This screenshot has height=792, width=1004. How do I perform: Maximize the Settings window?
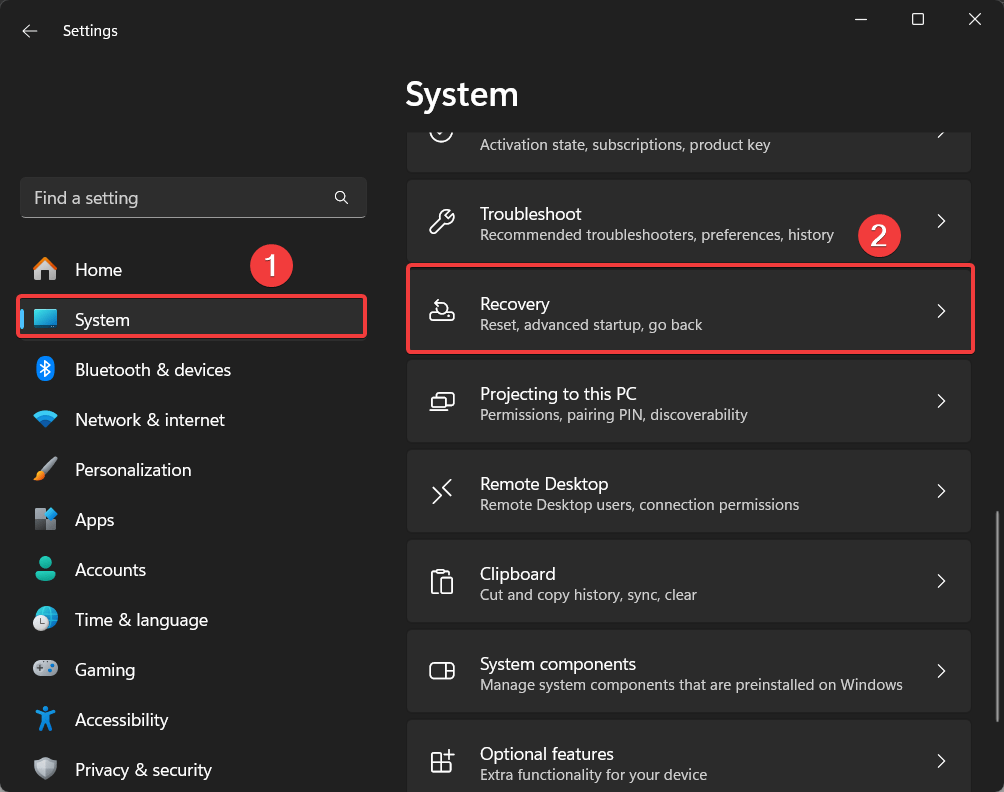pyautogui.click(x=918, y=19)
